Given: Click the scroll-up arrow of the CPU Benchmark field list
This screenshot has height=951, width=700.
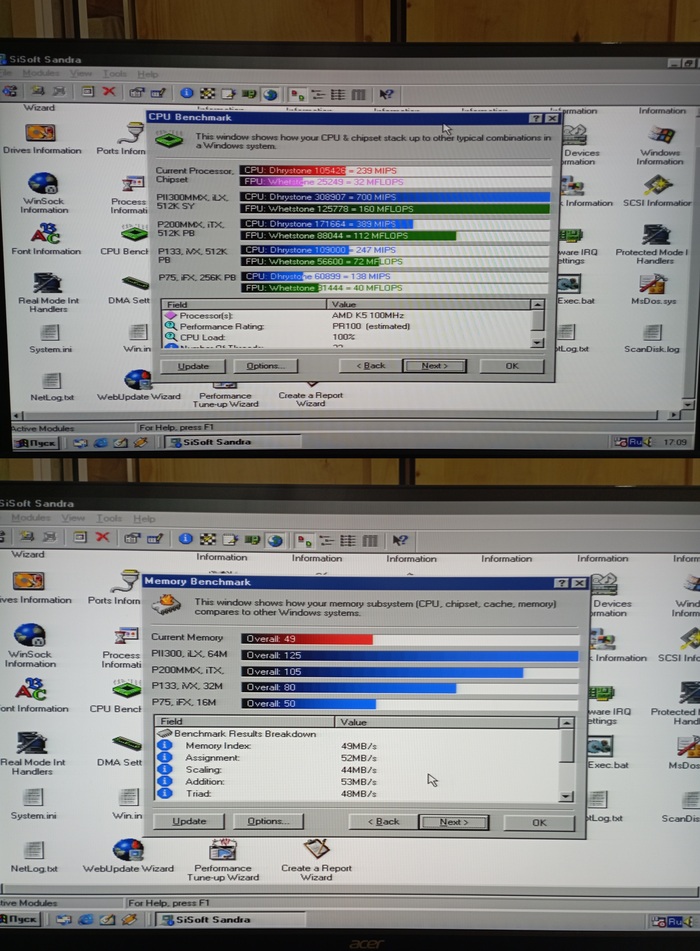Looking at the screenshot, I should 537,304.
